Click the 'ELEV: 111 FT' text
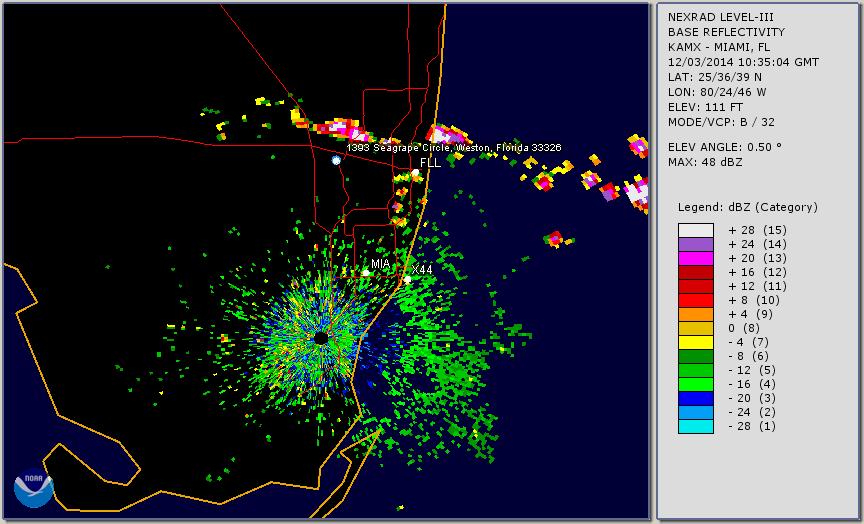 point(705,107)
